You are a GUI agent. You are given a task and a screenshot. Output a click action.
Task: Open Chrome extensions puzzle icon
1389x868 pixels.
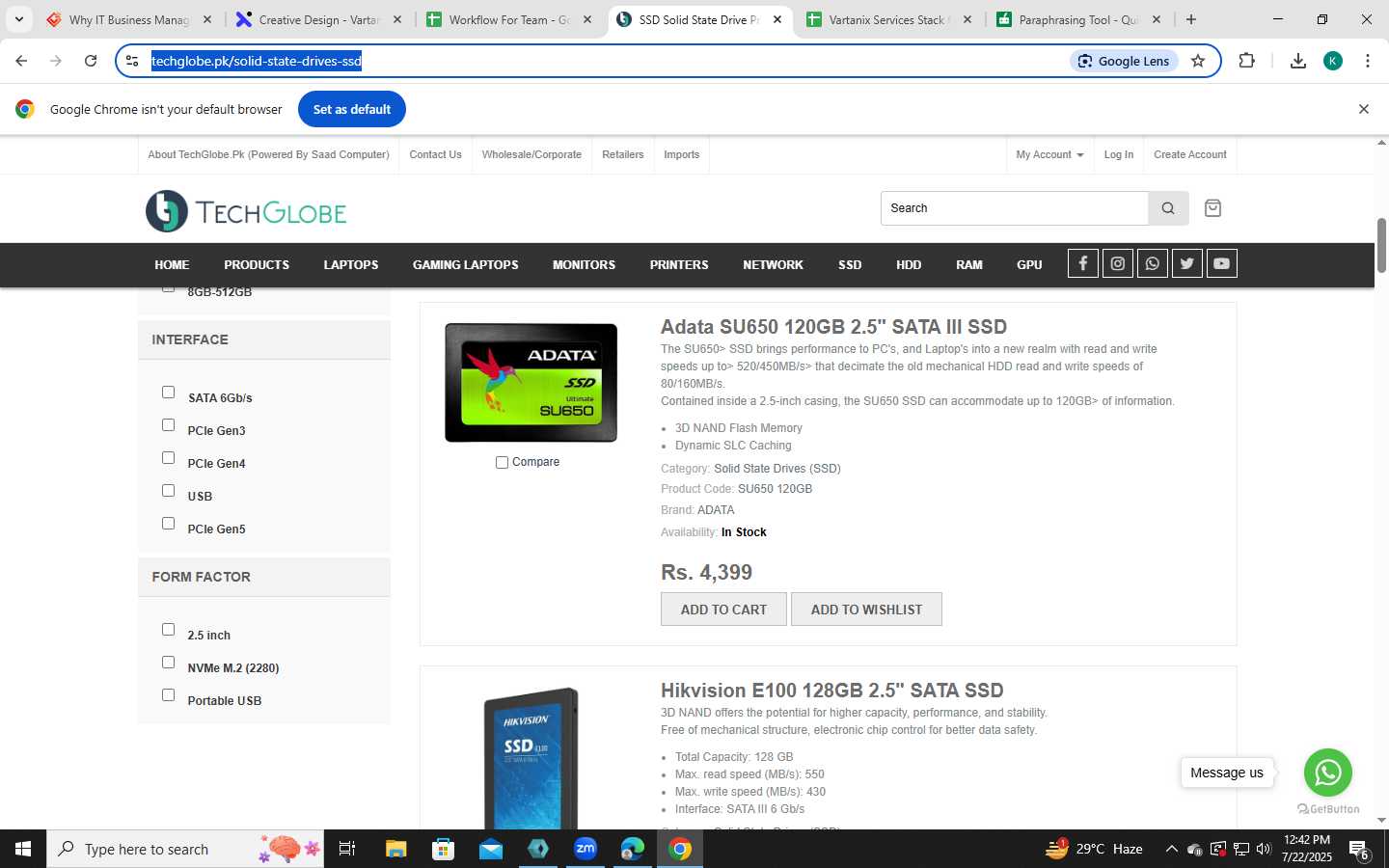pos(1247,61)
